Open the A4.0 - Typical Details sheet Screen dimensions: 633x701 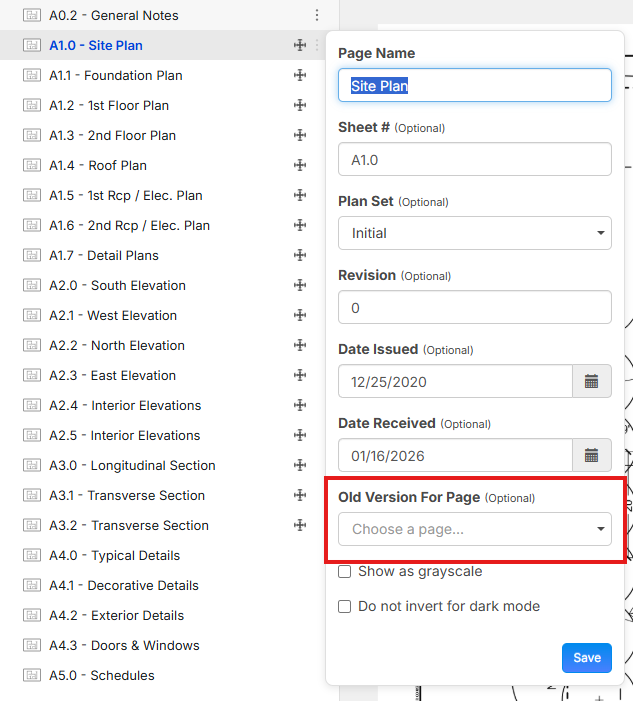[115, 556]
